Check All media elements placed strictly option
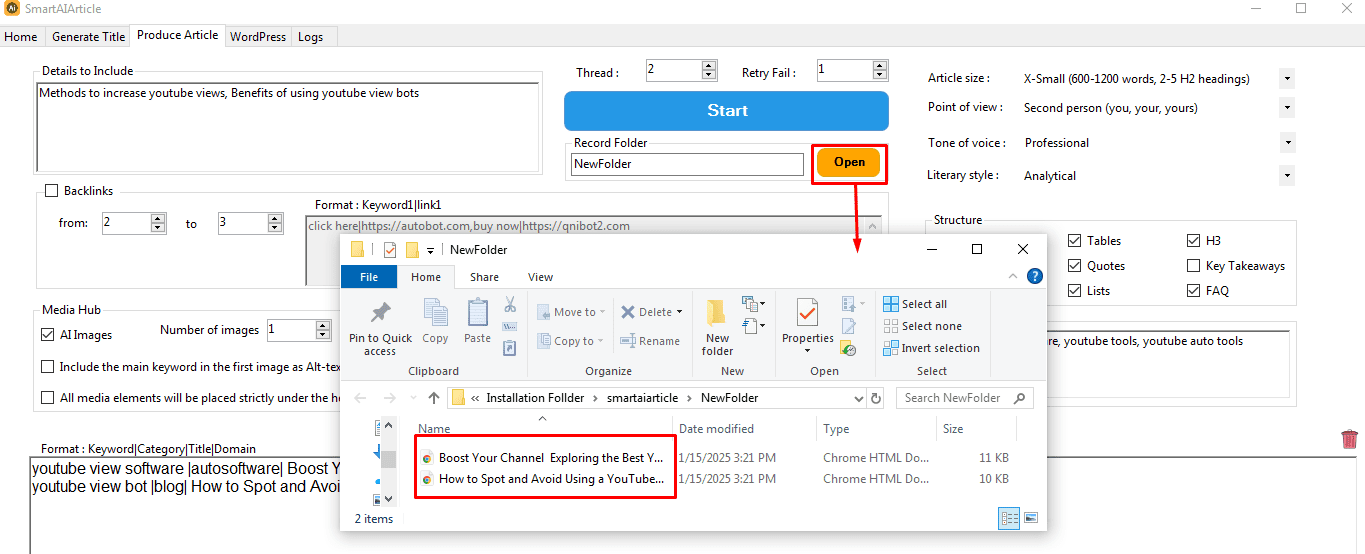 click(48, 398)
